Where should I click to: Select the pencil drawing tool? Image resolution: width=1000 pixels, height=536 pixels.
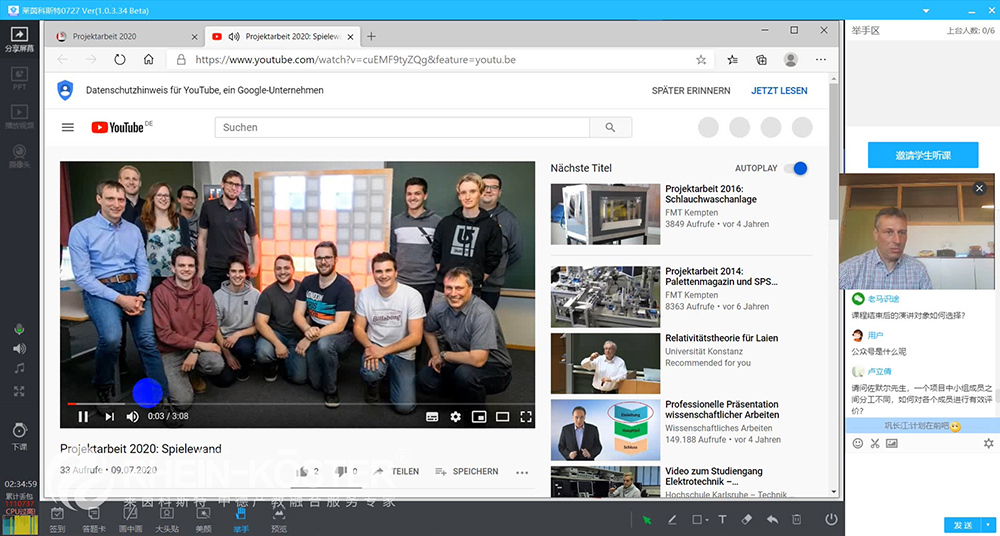tap(672, 519)
